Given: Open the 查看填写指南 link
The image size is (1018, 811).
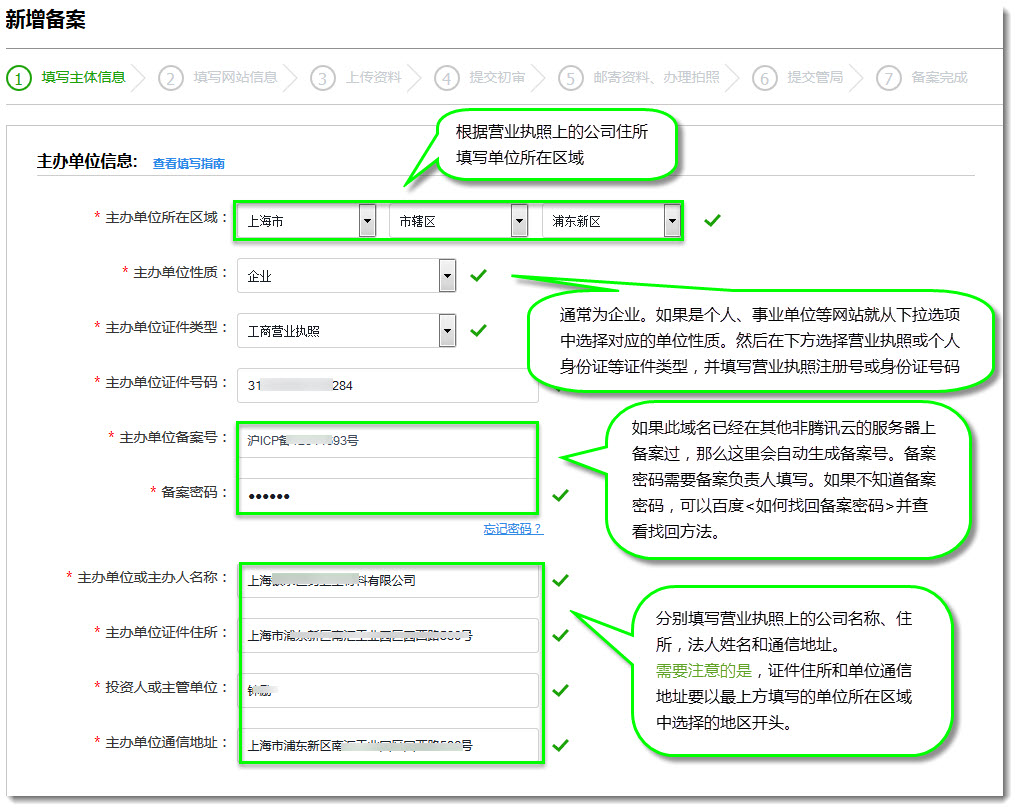Looking at the screenshot, I should click(188, 164).
